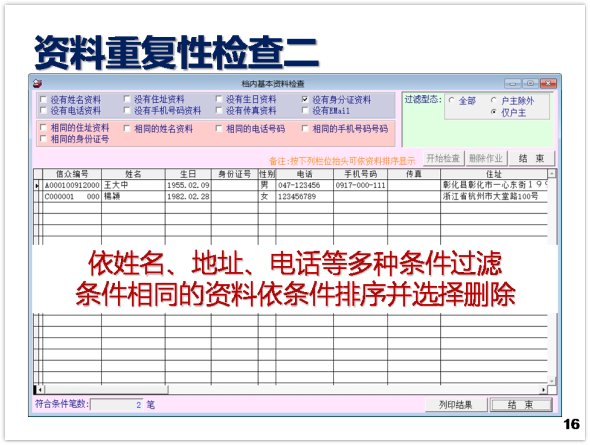
Task: Click the horizontal scrollbar's right arrow
Action: (x=543, y=390)
